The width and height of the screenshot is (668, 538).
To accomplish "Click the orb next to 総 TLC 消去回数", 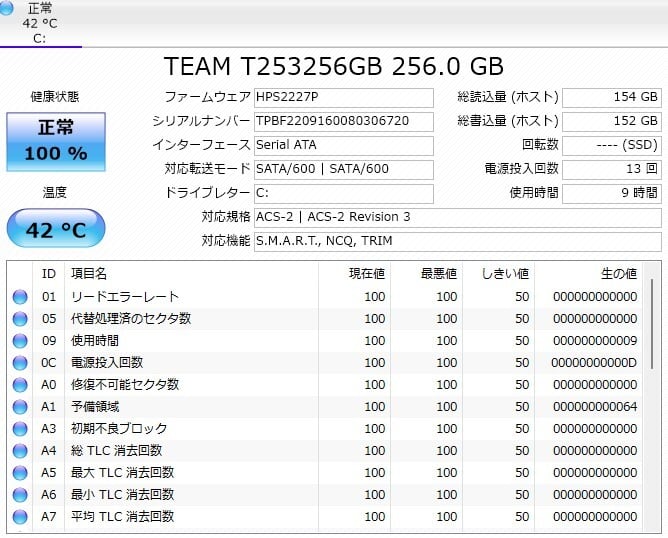I will [x=20, y=451].
